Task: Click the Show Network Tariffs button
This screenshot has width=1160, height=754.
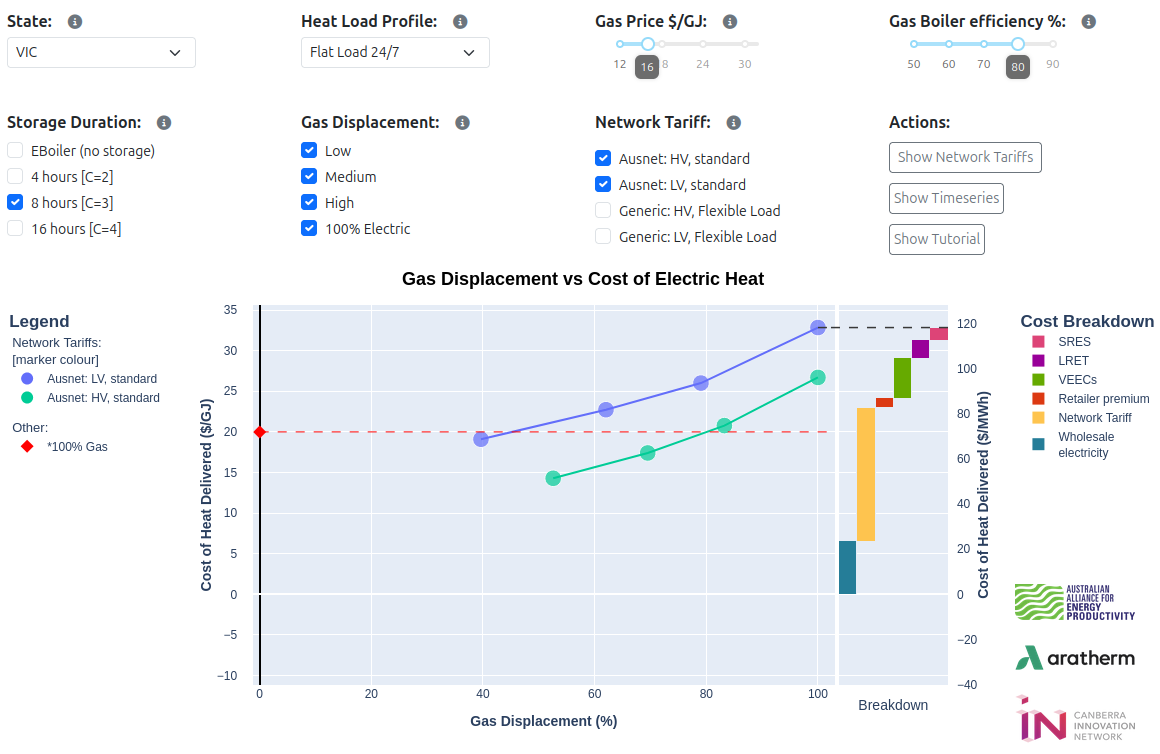Action: (965, 157)
